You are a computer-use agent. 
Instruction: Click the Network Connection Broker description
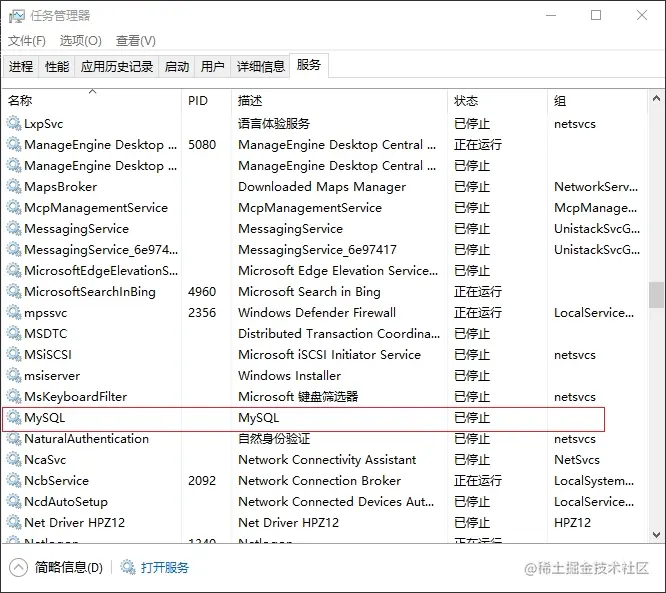(x=319, y=480)
